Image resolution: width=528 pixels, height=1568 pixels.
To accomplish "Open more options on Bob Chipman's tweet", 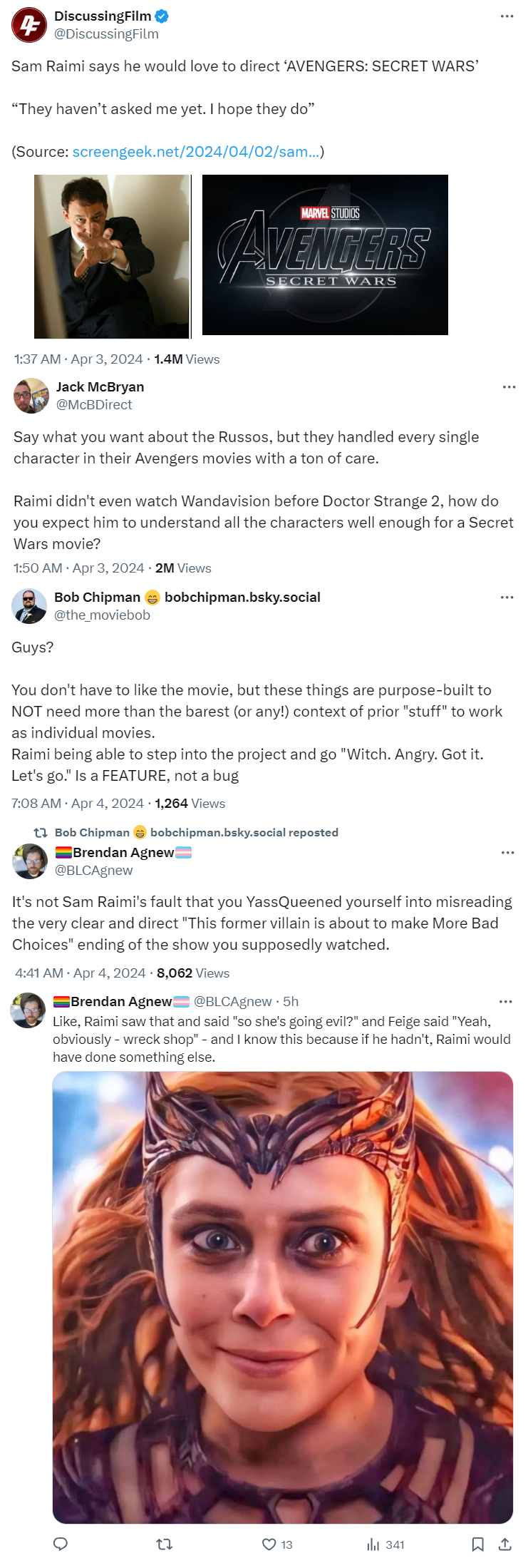I will [x=507, y=598].
